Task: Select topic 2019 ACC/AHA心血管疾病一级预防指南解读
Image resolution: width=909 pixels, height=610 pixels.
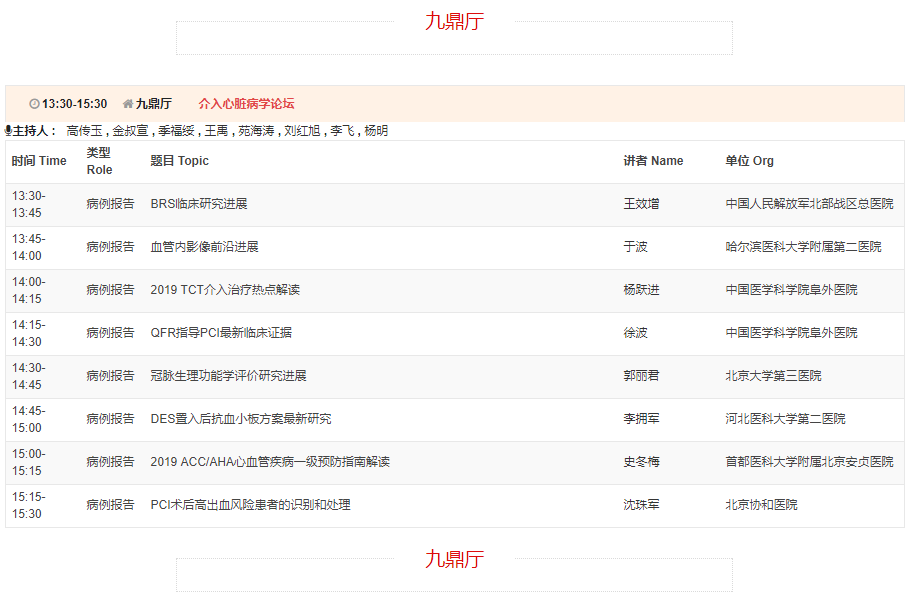Action: tap(270, 461)
